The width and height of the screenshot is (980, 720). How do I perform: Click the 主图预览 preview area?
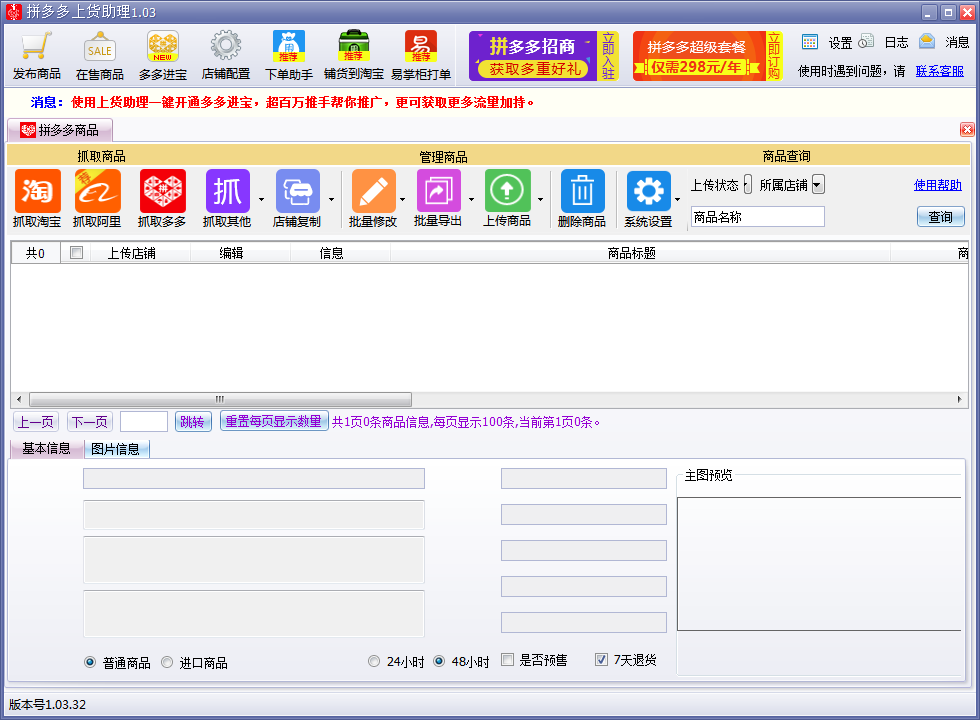pyautogui.click(x=819, y=564)
